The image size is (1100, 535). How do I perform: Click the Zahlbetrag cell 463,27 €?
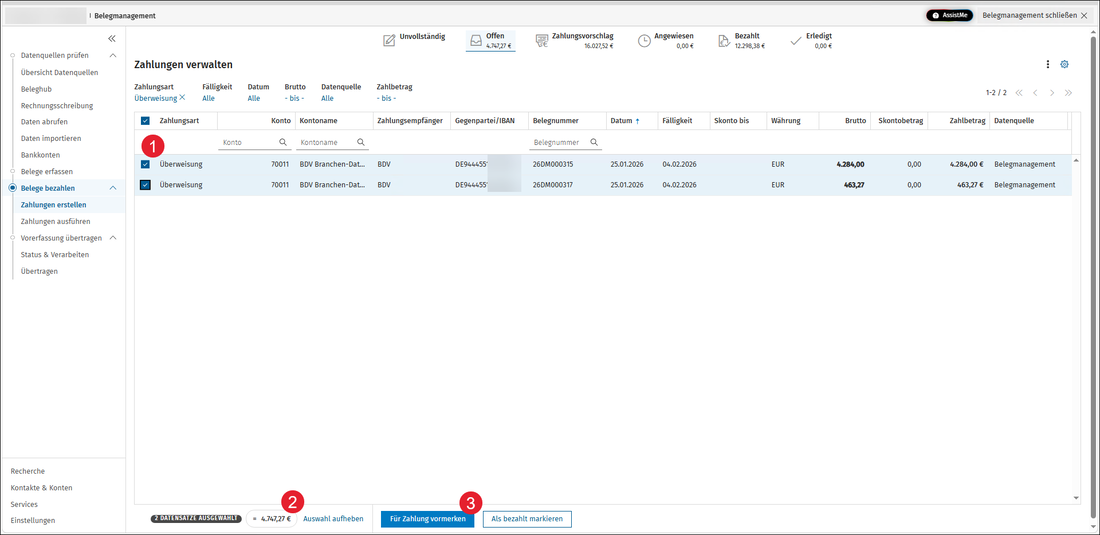pyautogui.click(x=968, y=185)
